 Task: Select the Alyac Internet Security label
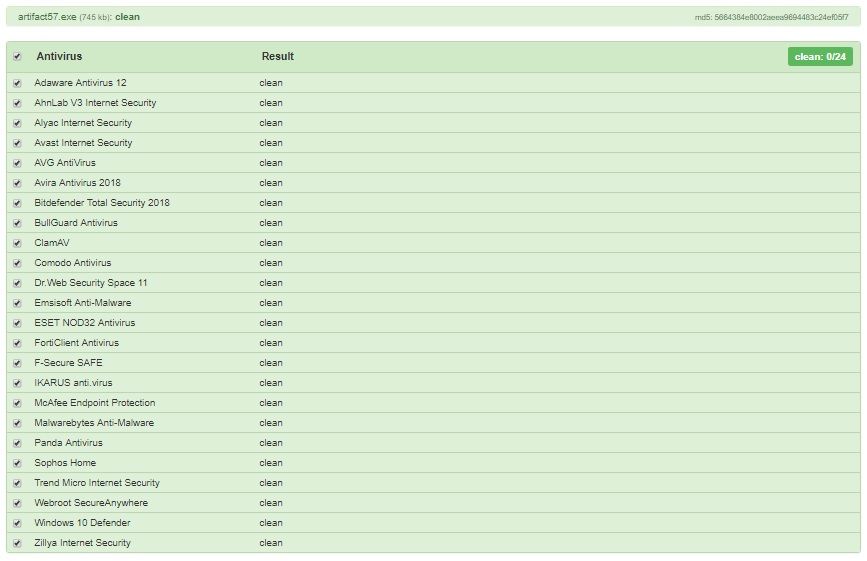[x=83, y=123]
